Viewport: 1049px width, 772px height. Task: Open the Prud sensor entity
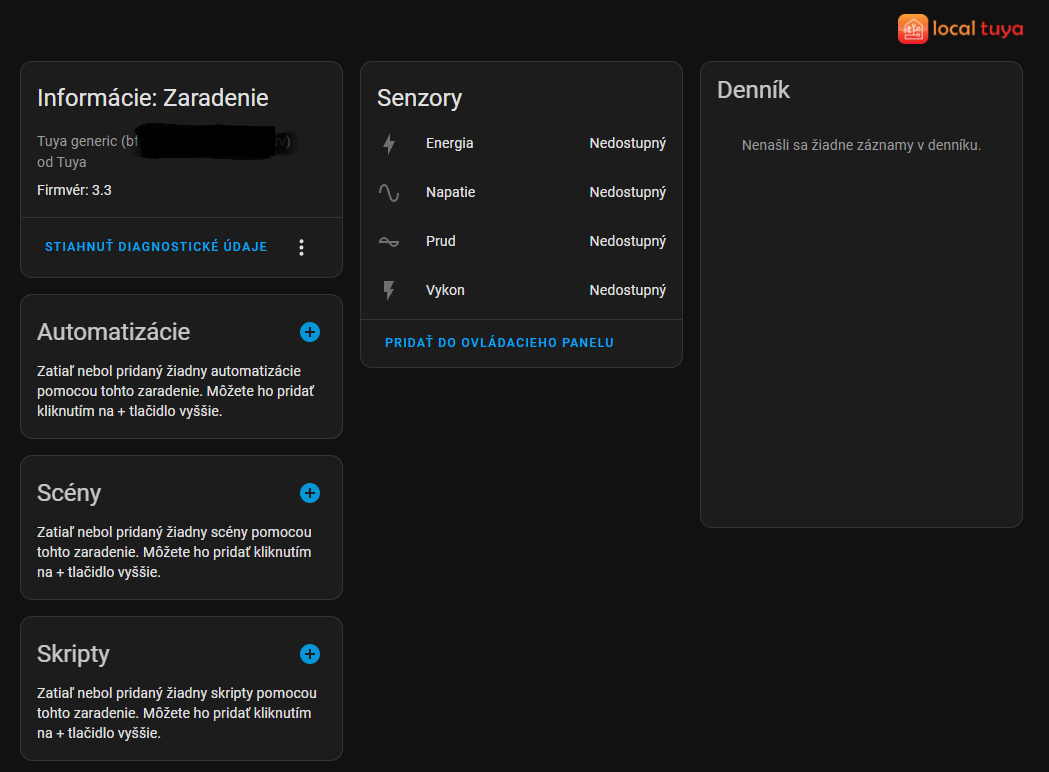440,242
